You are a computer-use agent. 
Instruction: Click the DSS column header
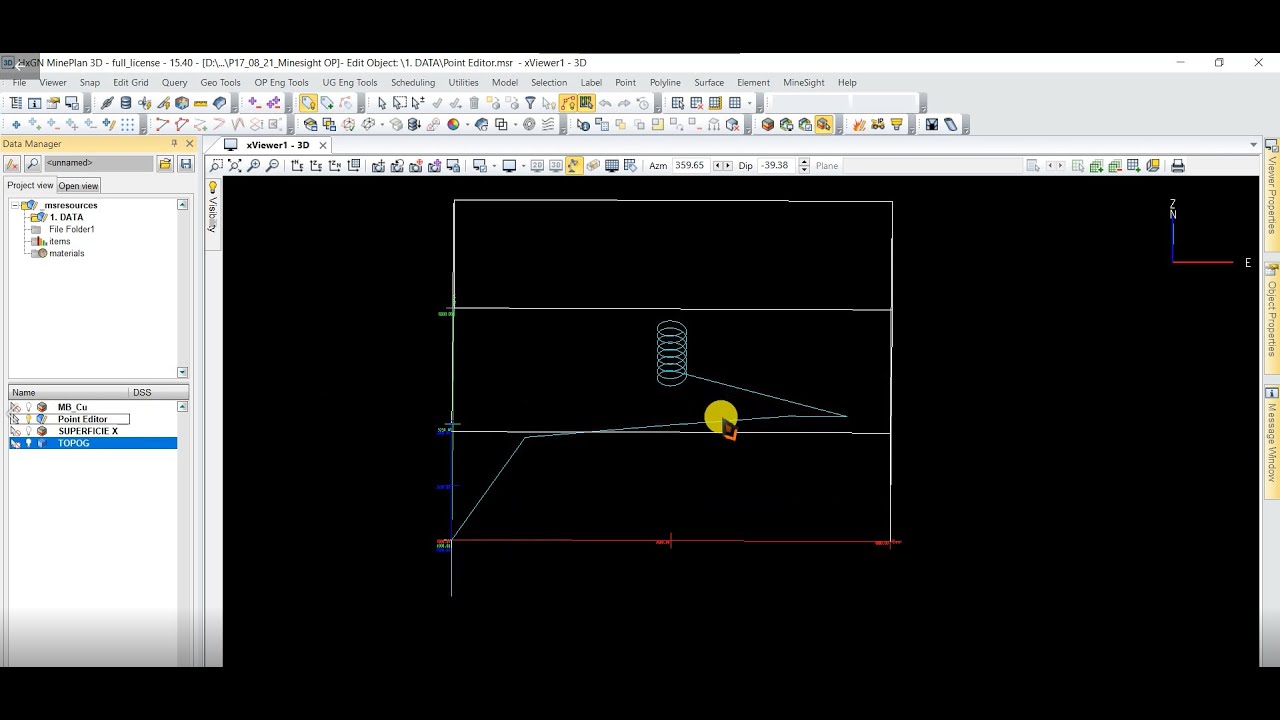[158, 392]
